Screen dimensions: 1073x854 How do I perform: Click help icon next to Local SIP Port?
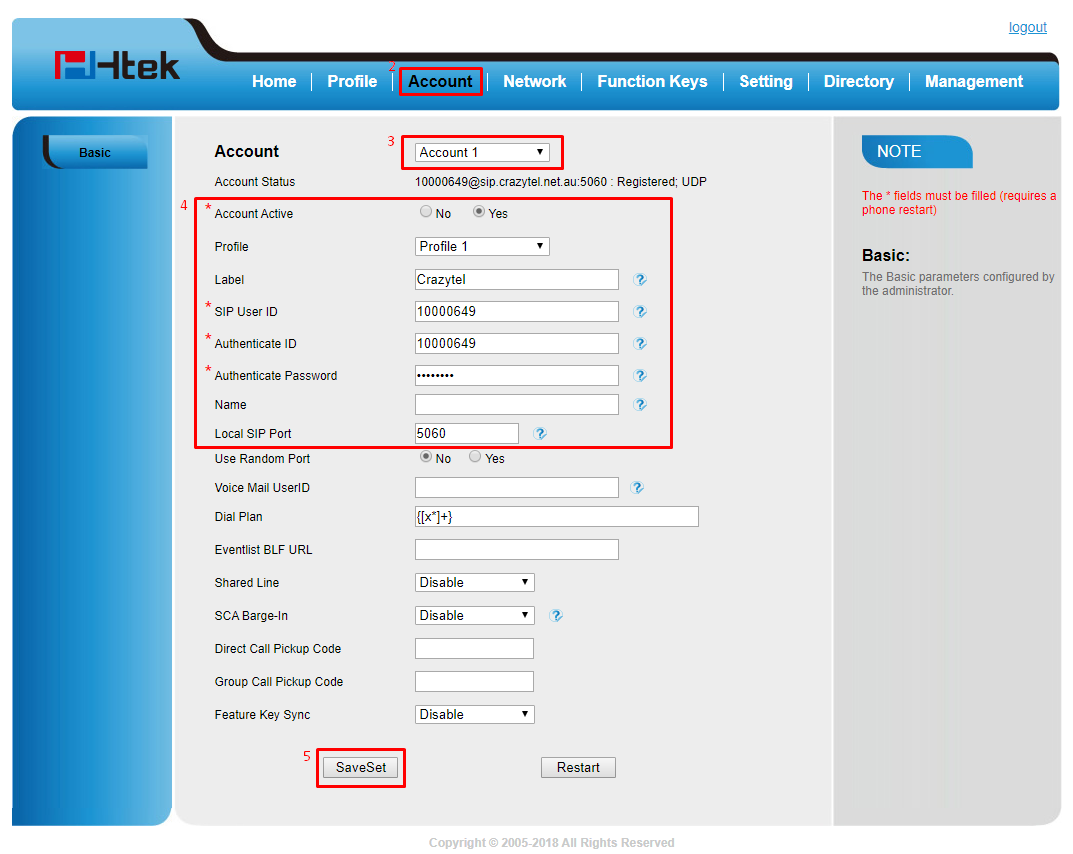click(x=540, y=434)
